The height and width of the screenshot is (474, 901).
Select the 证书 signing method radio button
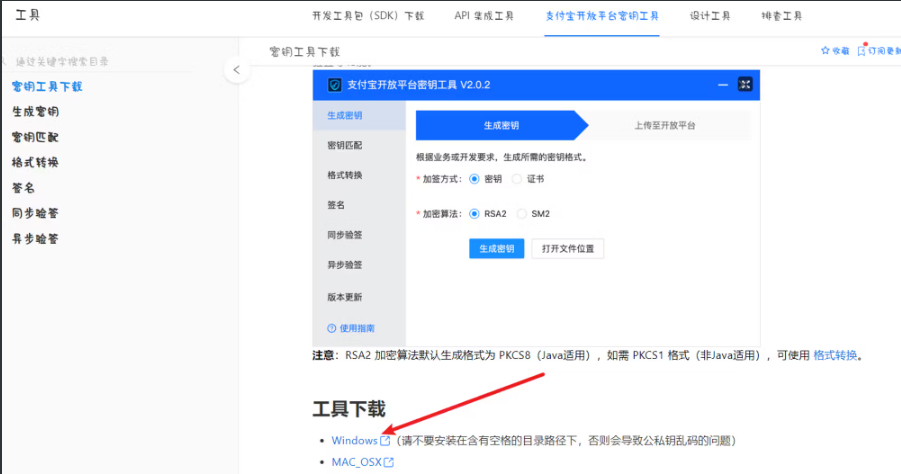517,179
